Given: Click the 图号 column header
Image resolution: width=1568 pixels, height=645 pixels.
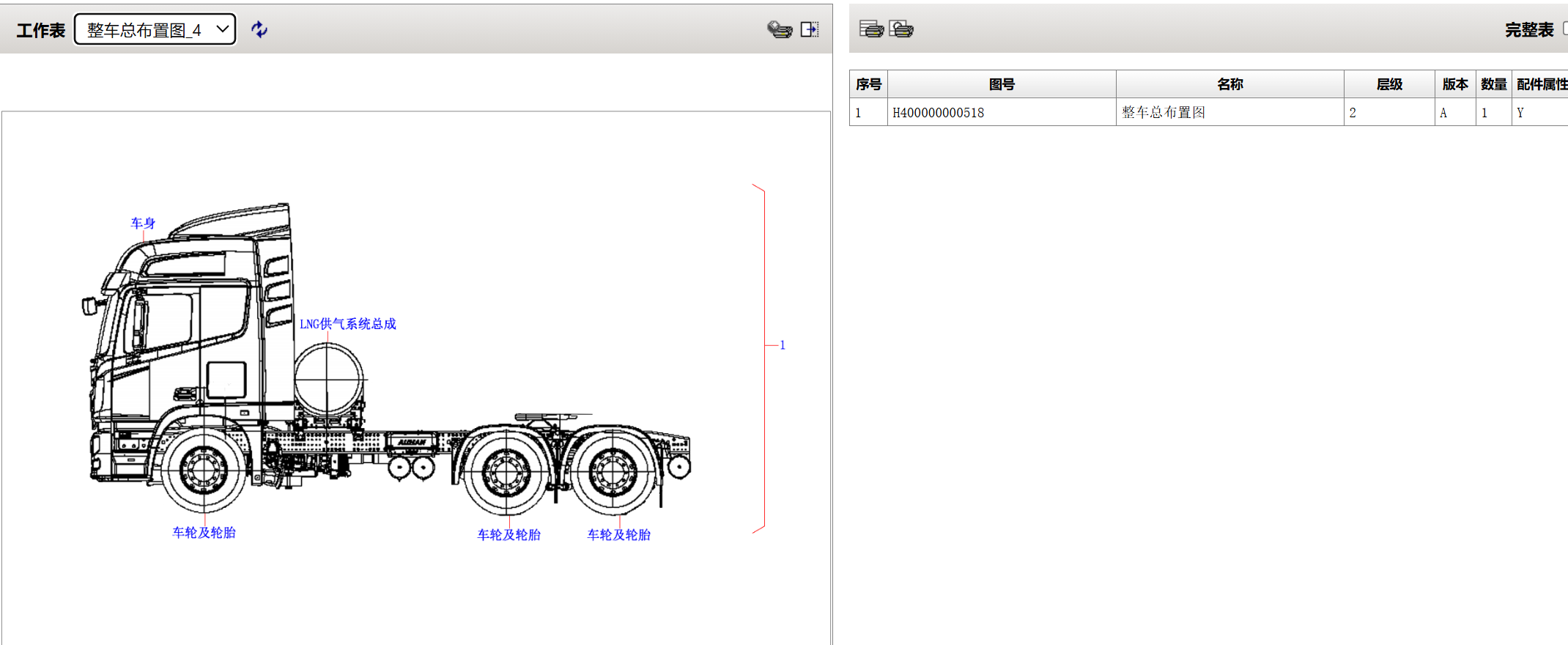Looking at the screenshot, I should tap(1002, 84).
